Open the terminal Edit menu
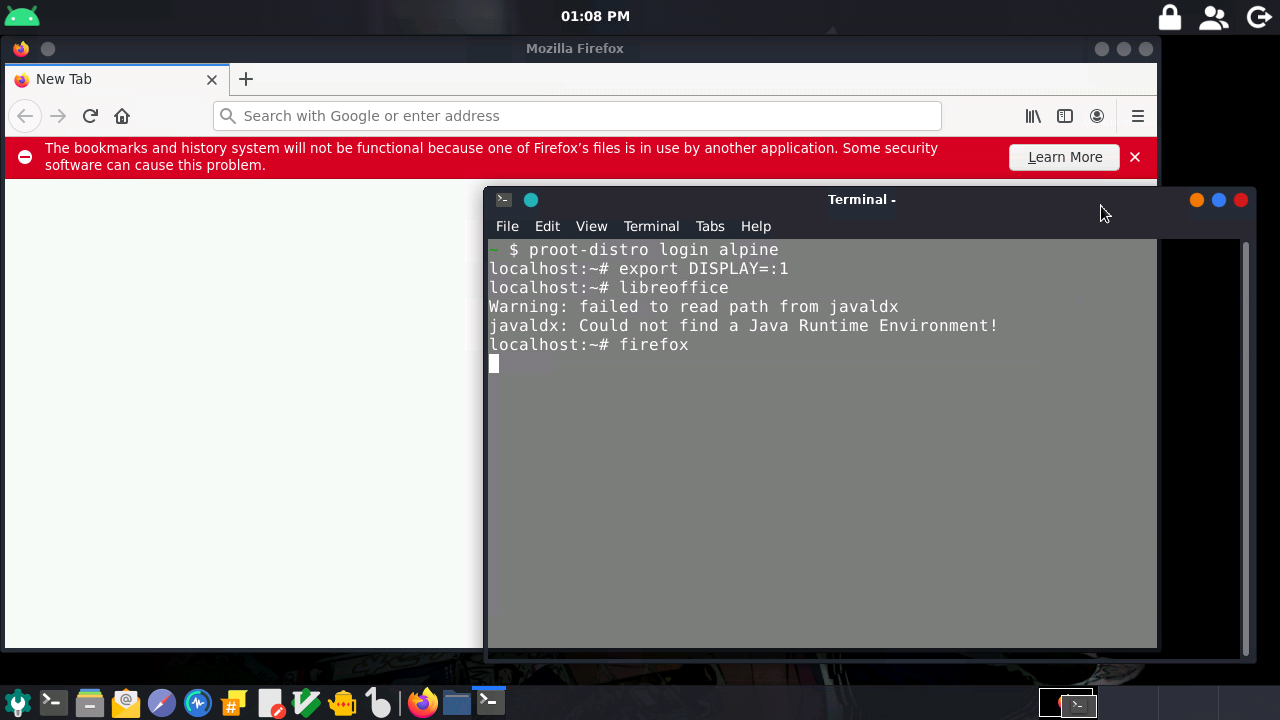Image resolution: width=1280 pixels, height=720 pixels. [547, 226]
